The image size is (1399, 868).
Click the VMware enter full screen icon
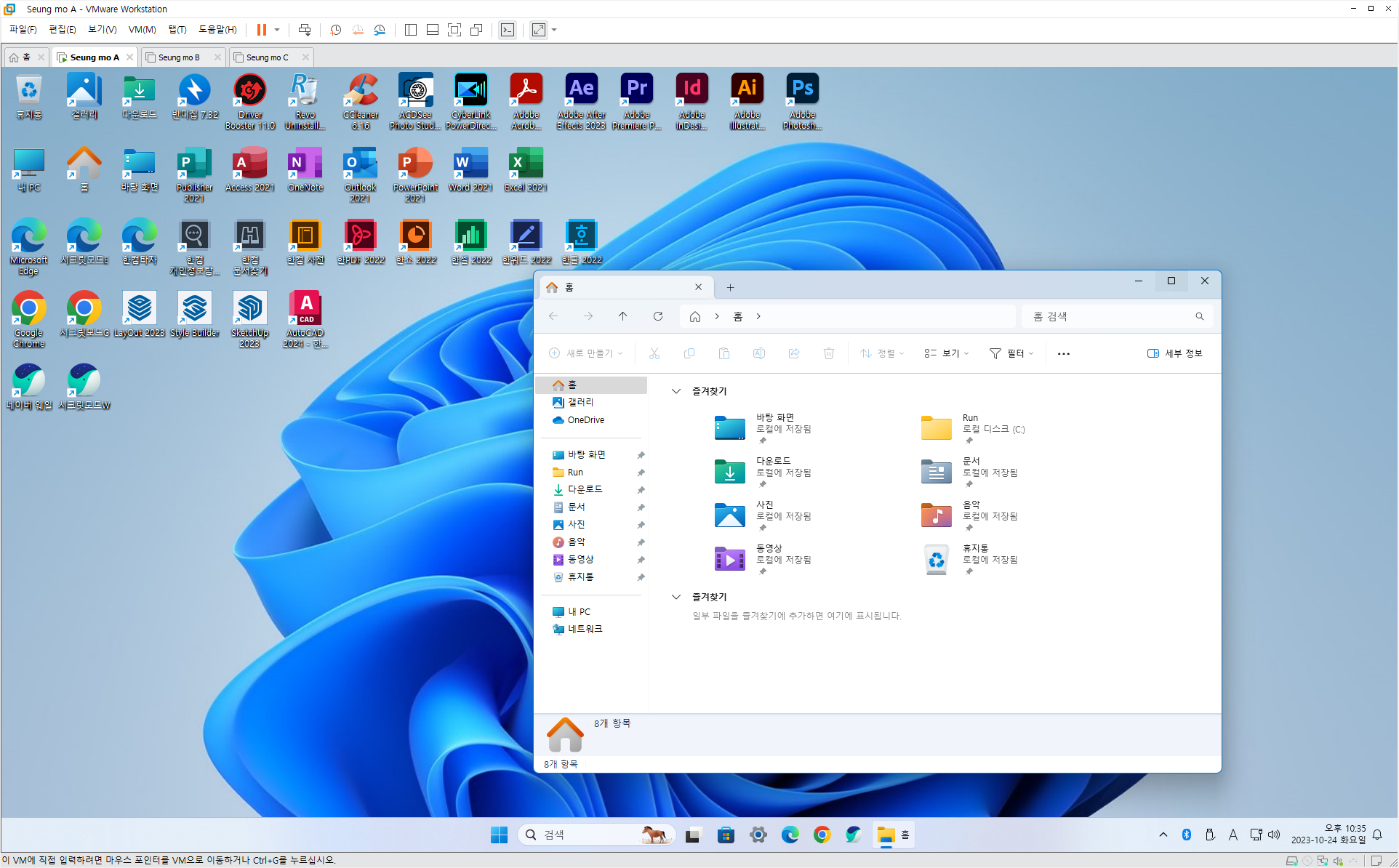454,30
